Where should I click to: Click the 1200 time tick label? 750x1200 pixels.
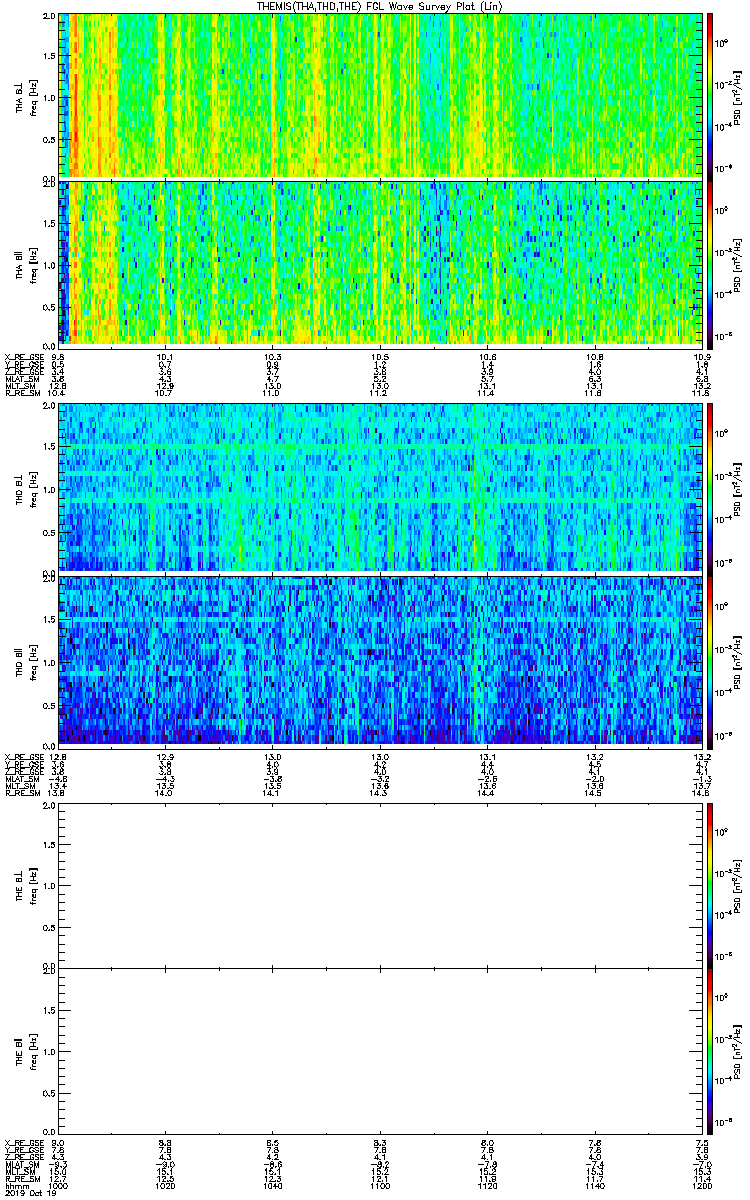(x=701, y=1186)
